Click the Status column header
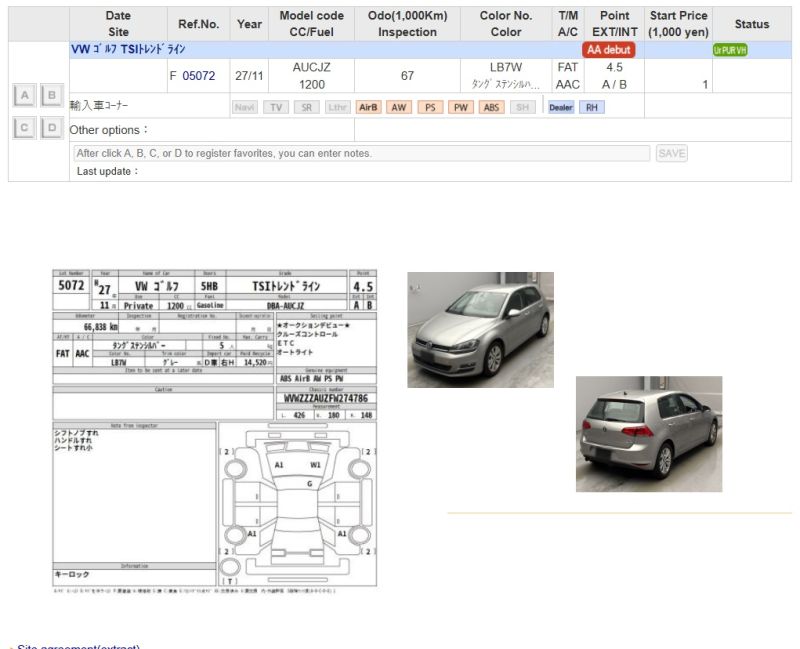This screenshot has height=649, width=800. tap(752, 24)
